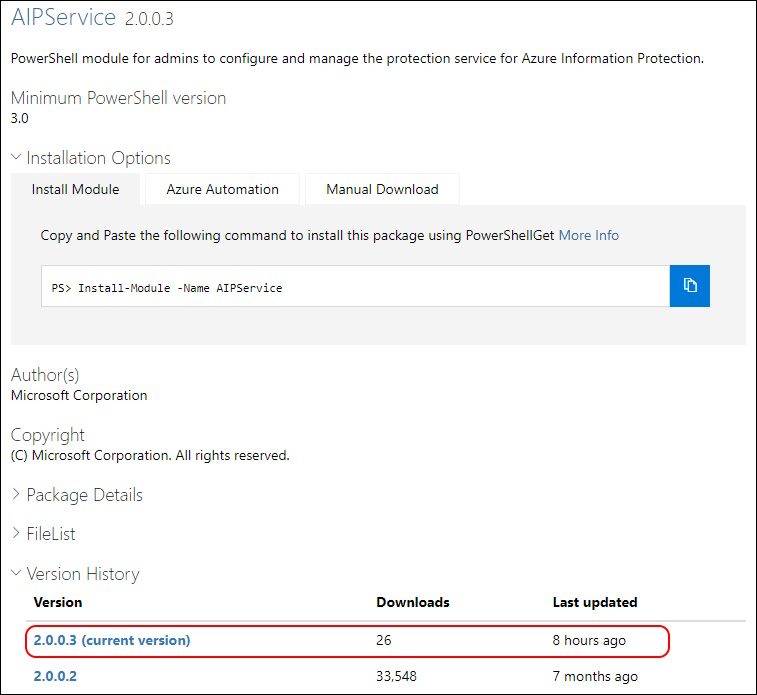The image size is (757, 695).
Task: Expand the Package Details section
Action: 77,495
